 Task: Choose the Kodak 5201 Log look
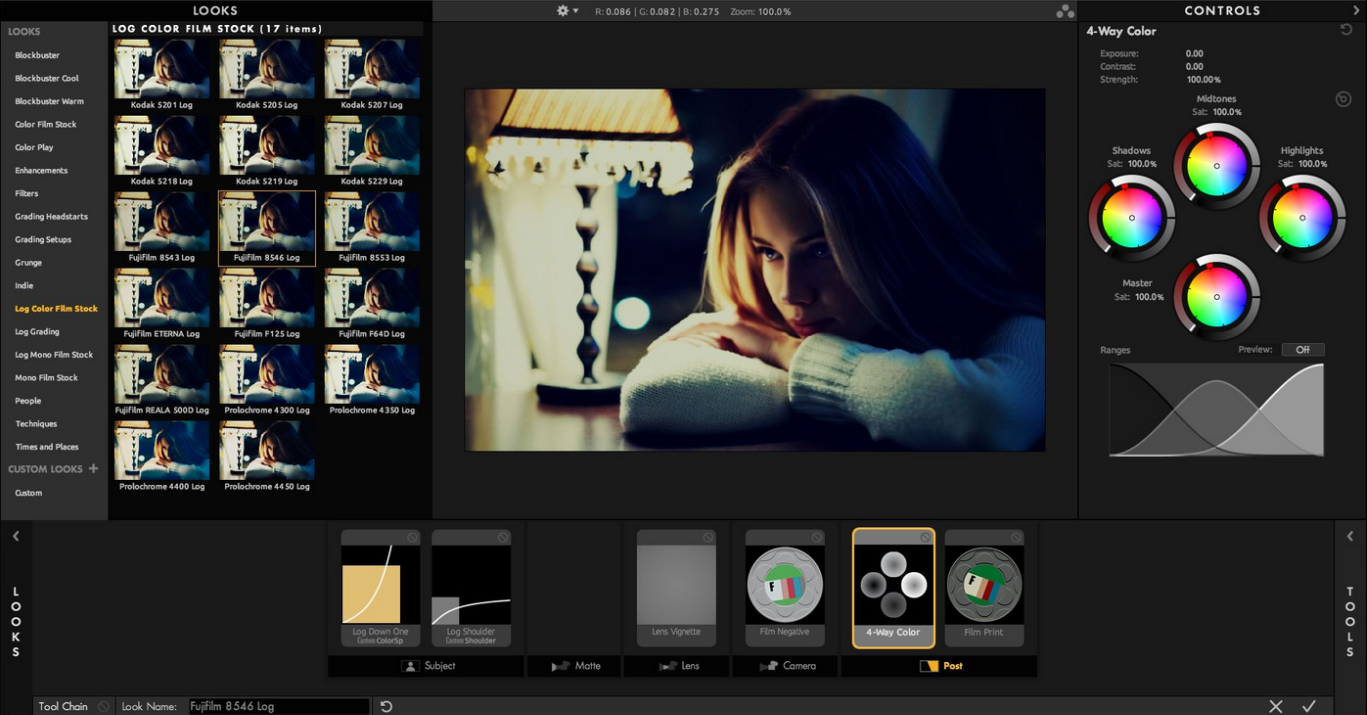tap(162, 75)
